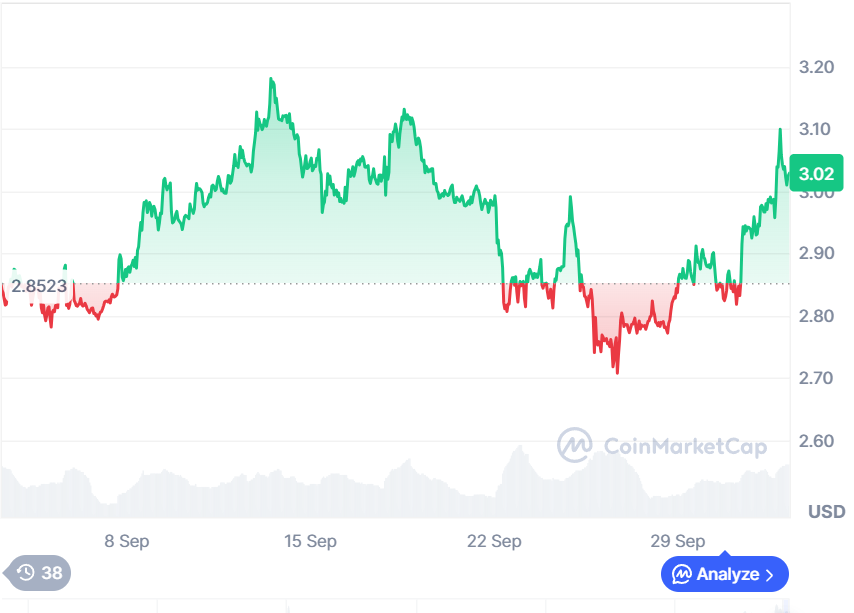This screenshot has width=854, height=613.
Task: Click the 2.80 price axis label
Action: pos(816,316)
